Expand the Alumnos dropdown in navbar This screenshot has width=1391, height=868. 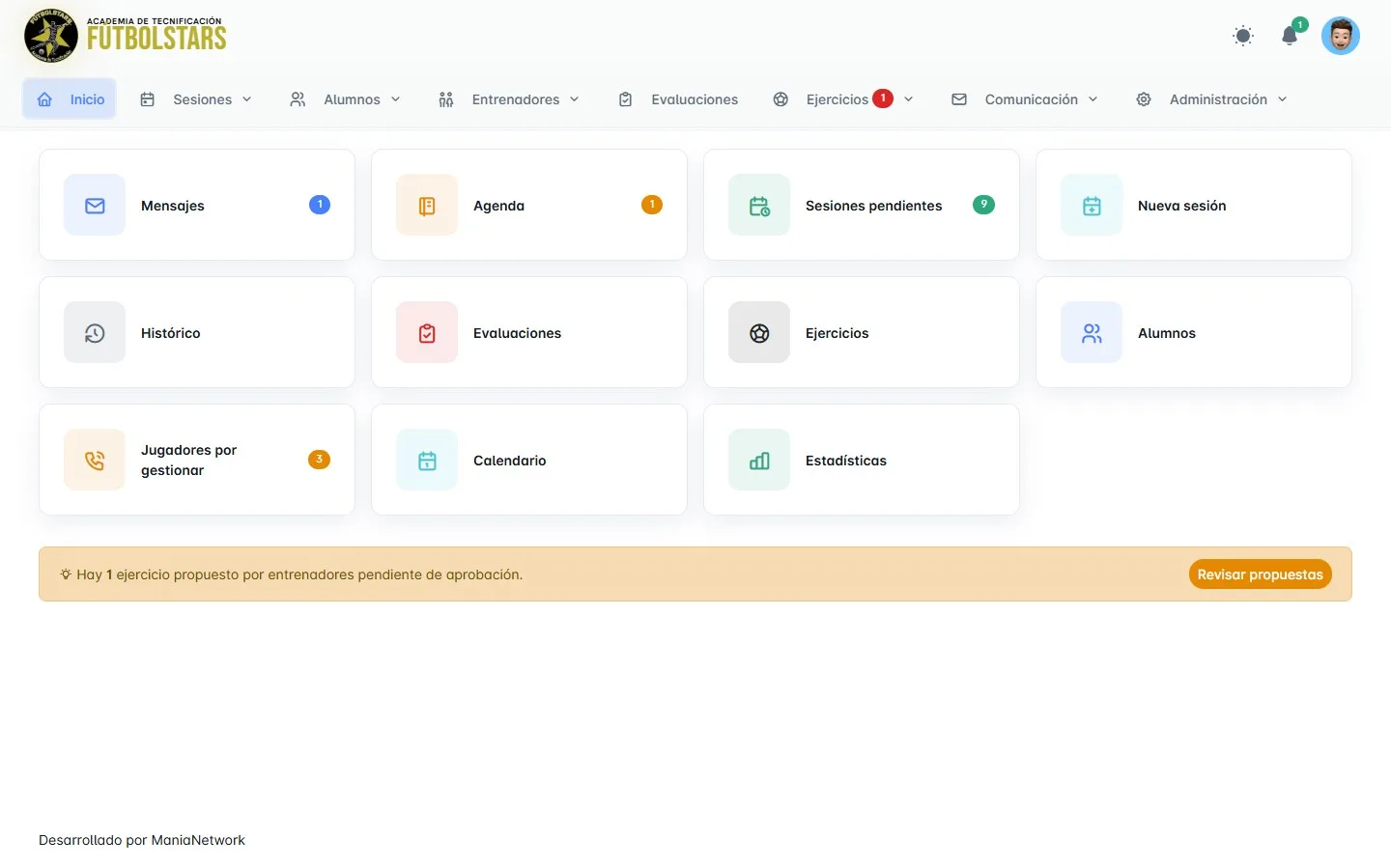pos(345,99)
